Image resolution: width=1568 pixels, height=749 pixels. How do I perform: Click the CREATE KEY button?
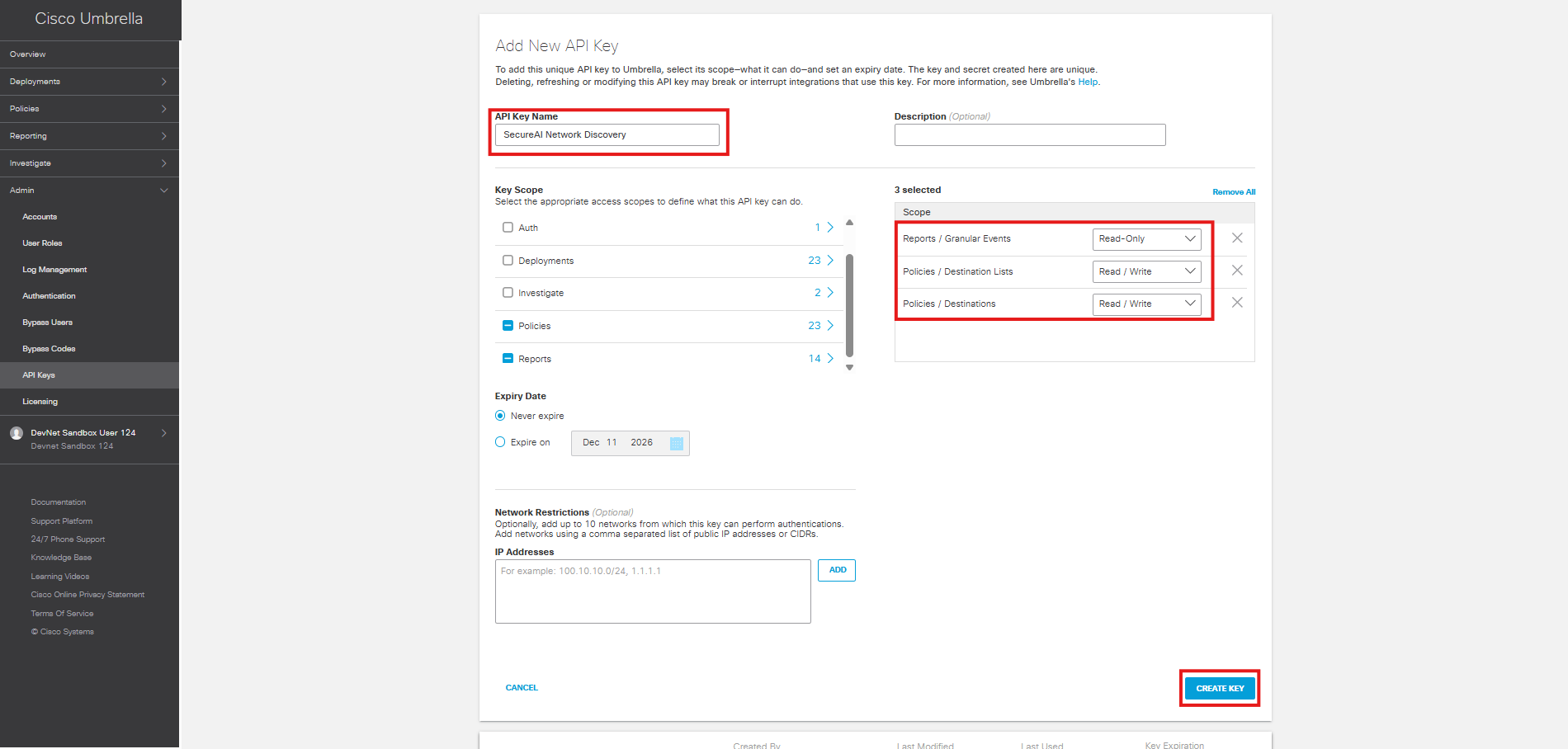(1220, 688)
